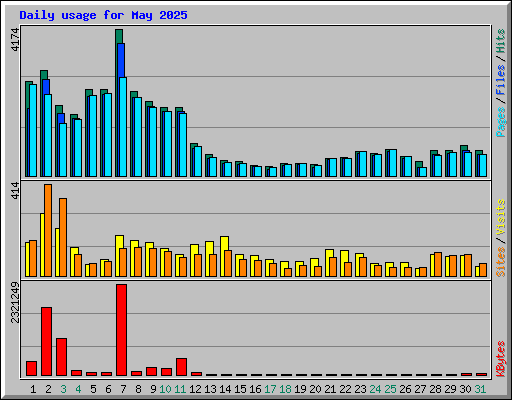The width and height of the screenshot is (512, 400).
Task: Click green day label 24 on x-axis
Action: pos(375,389)
